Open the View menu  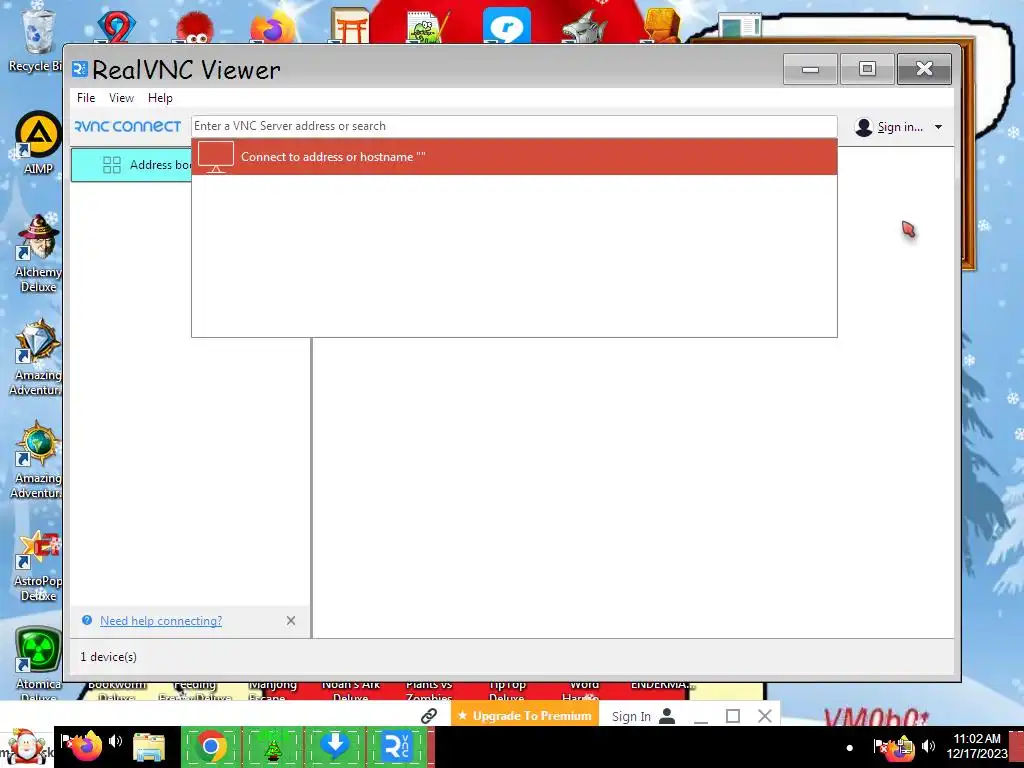coord(121,98)
